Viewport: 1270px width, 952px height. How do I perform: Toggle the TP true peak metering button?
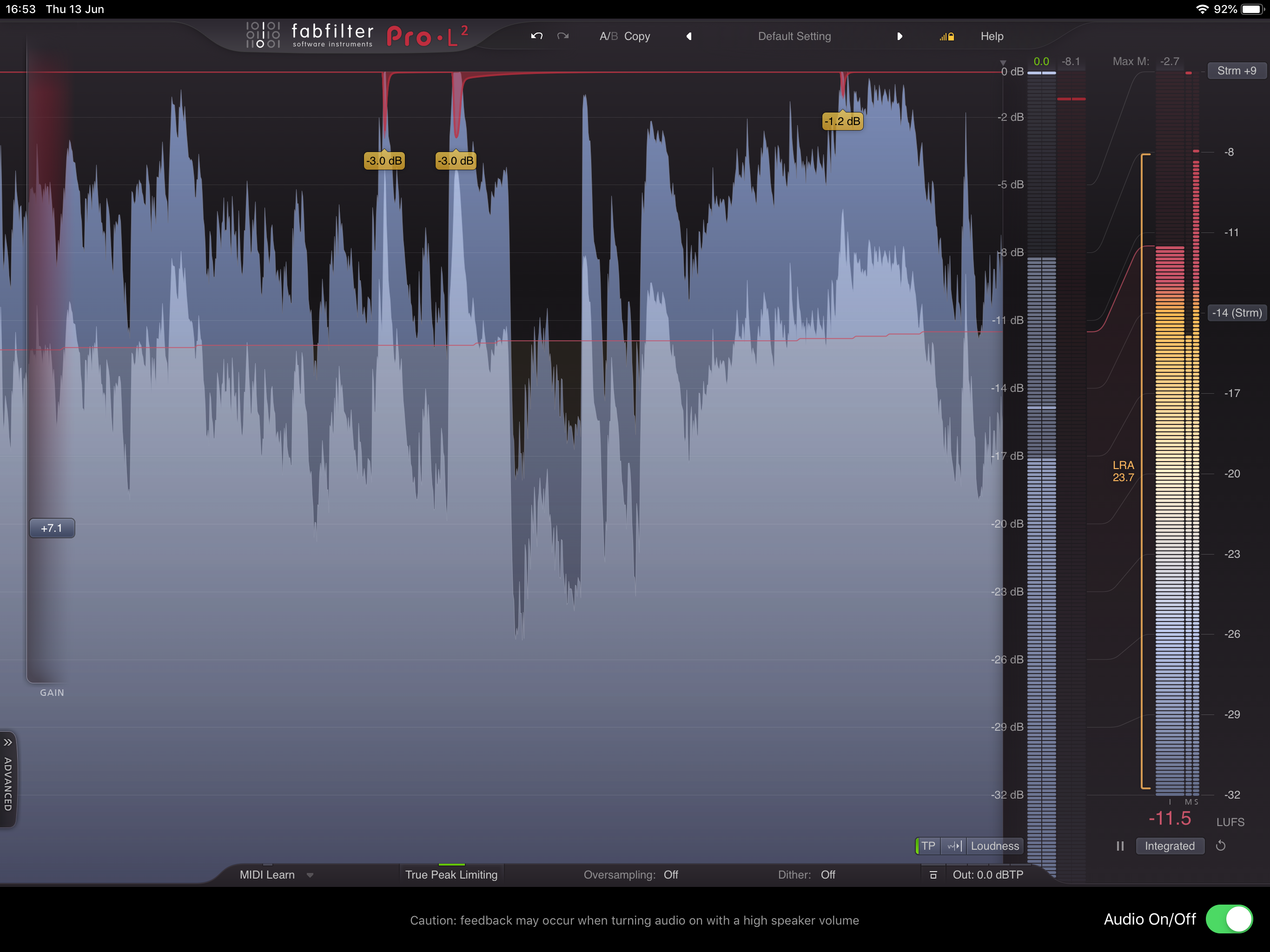point(928,846)
